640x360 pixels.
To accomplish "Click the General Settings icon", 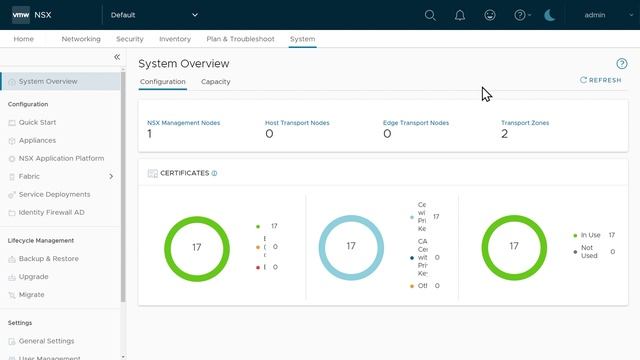I will 12,341.
